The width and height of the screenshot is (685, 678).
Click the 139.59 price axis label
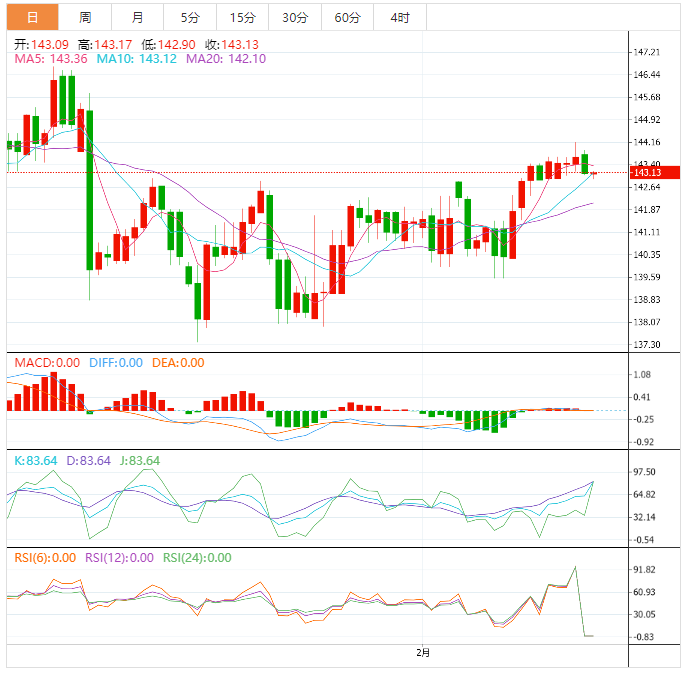pyautogui.click(x=647, y=277)
